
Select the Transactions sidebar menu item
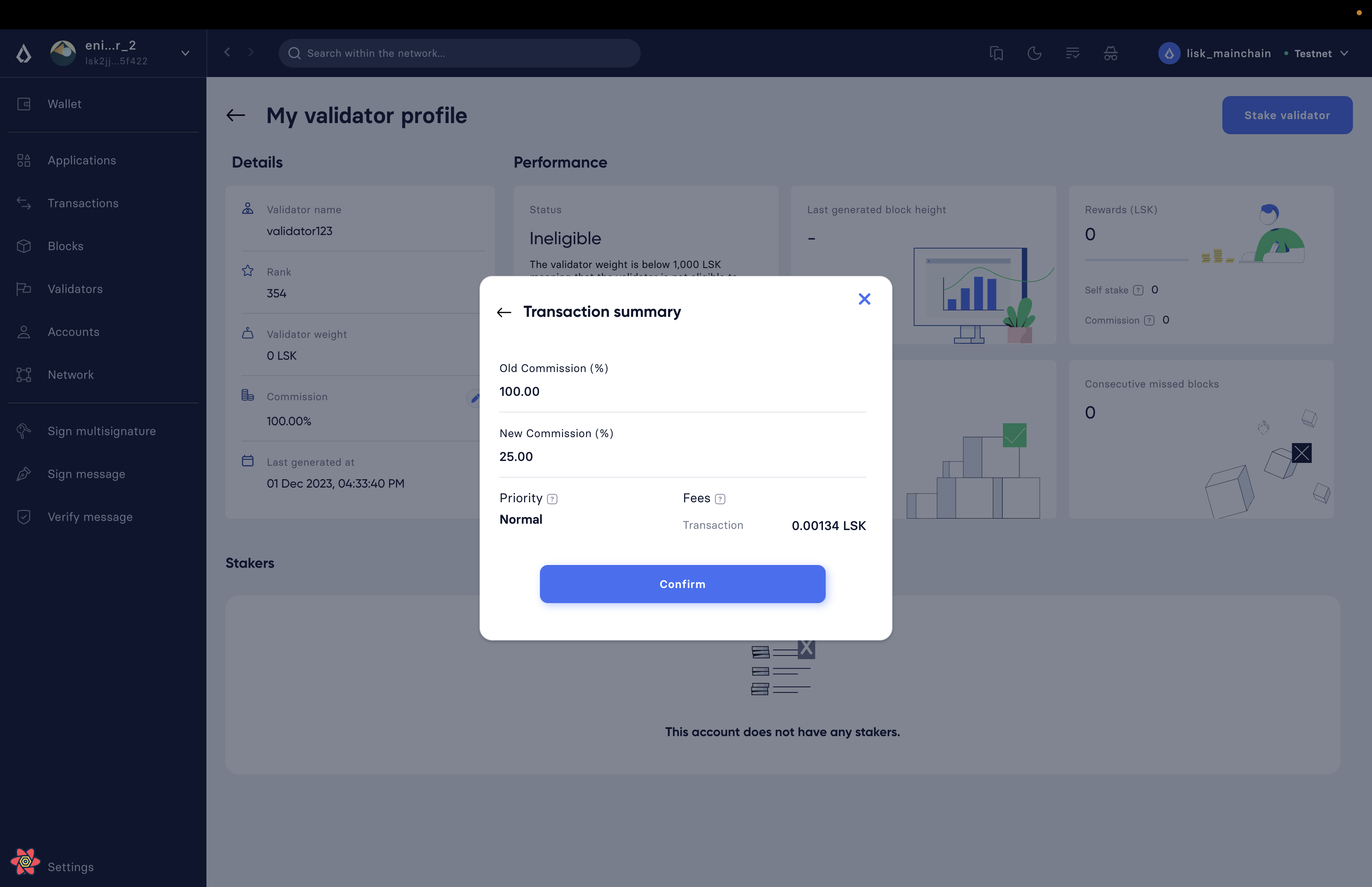(83, 203)
